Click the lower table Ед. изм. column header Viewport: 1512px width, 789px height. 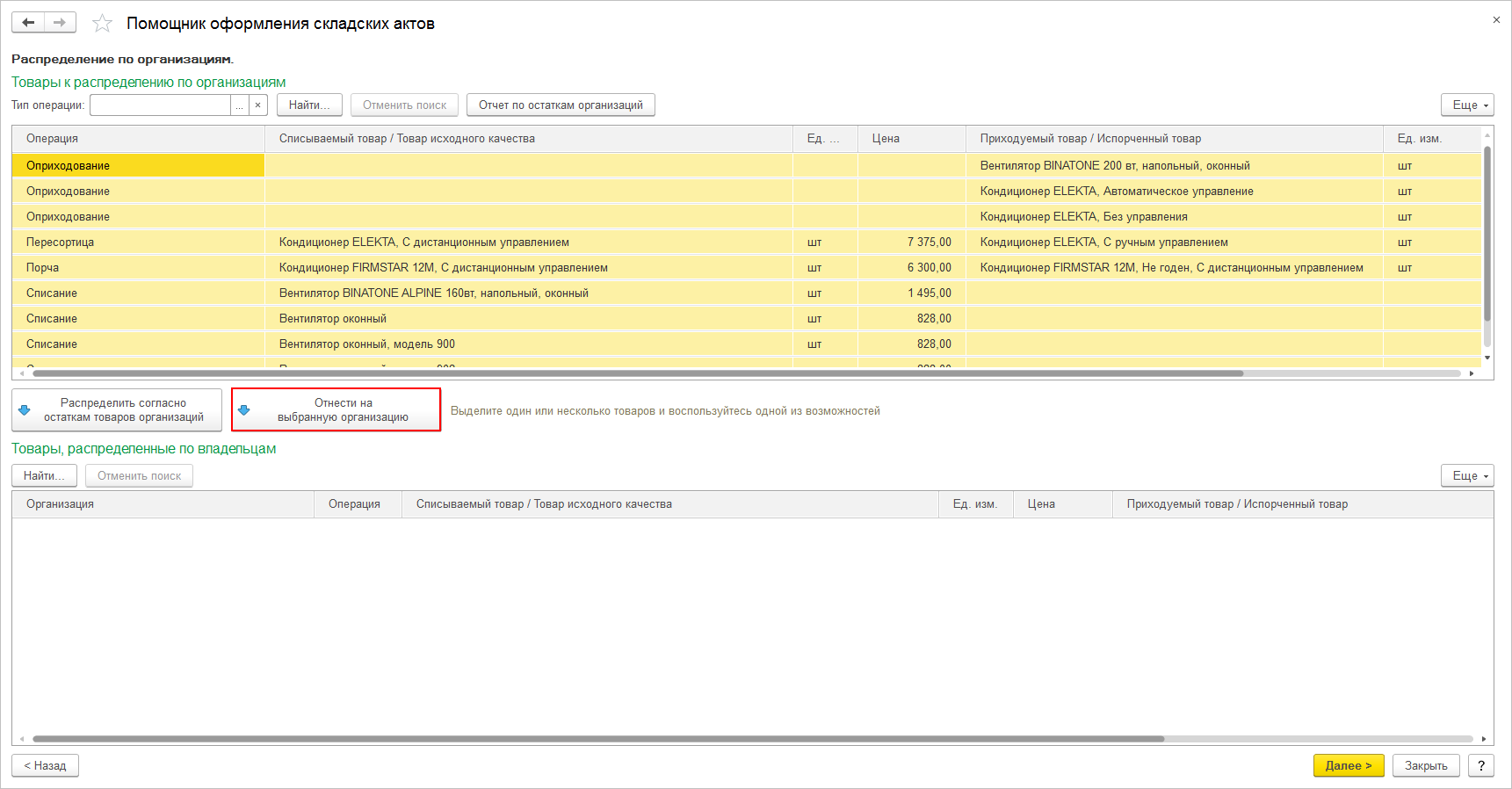click(x=976, y=504)
